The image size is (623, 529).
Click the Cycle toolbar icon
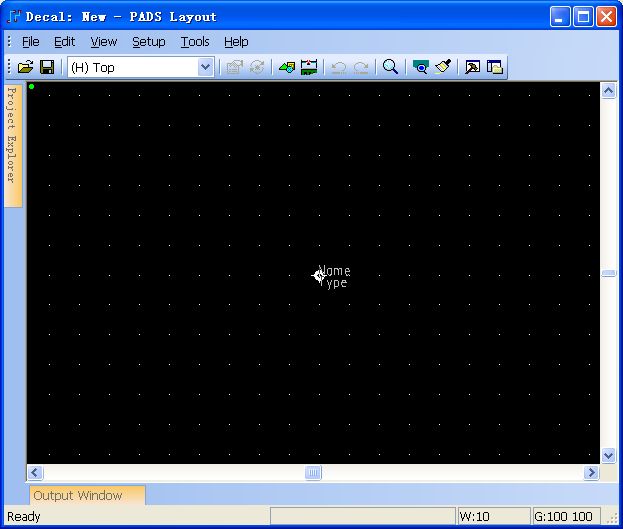coord(257,67)
